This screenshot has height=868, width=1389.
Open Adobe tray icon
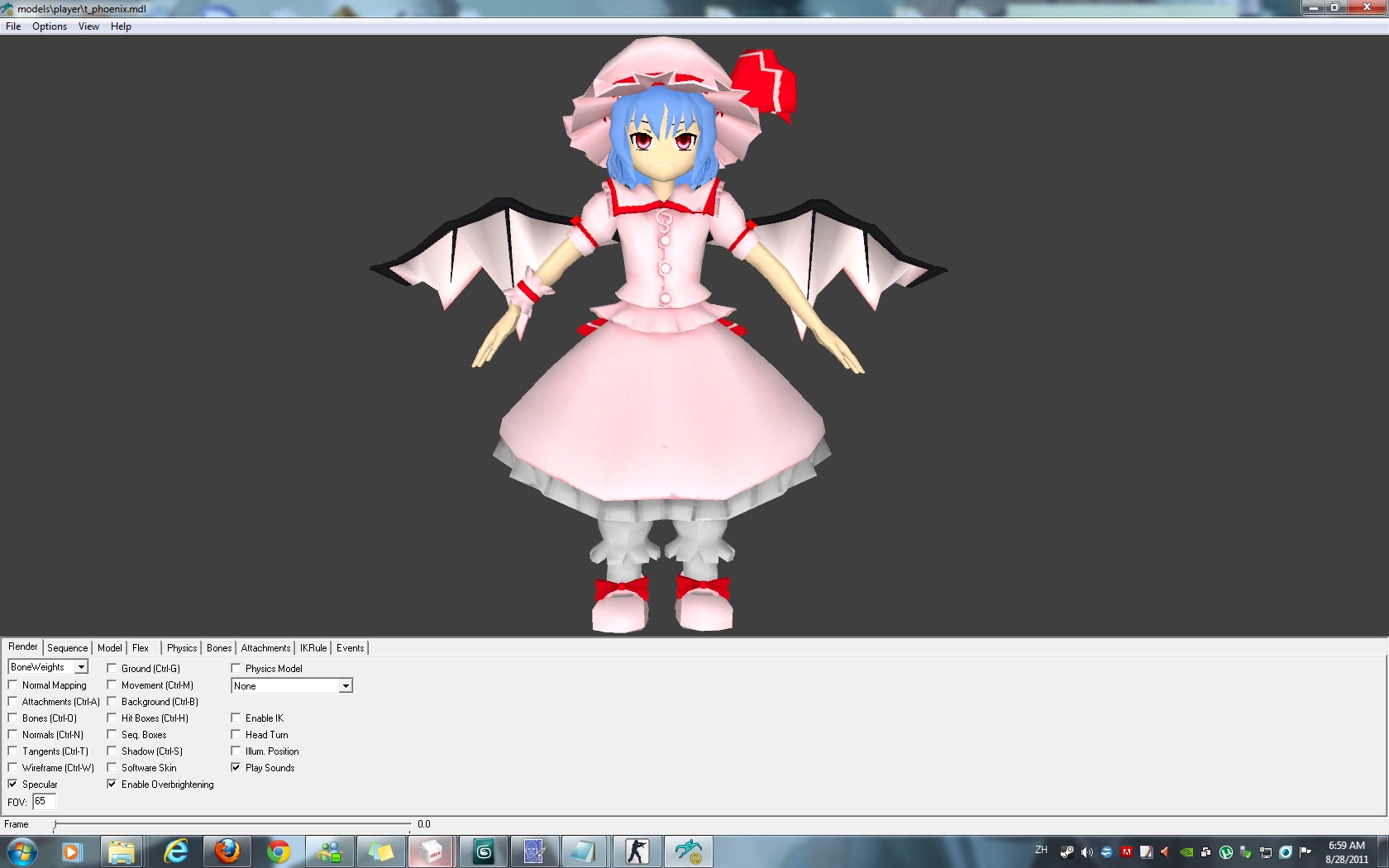pos(1126,852)
